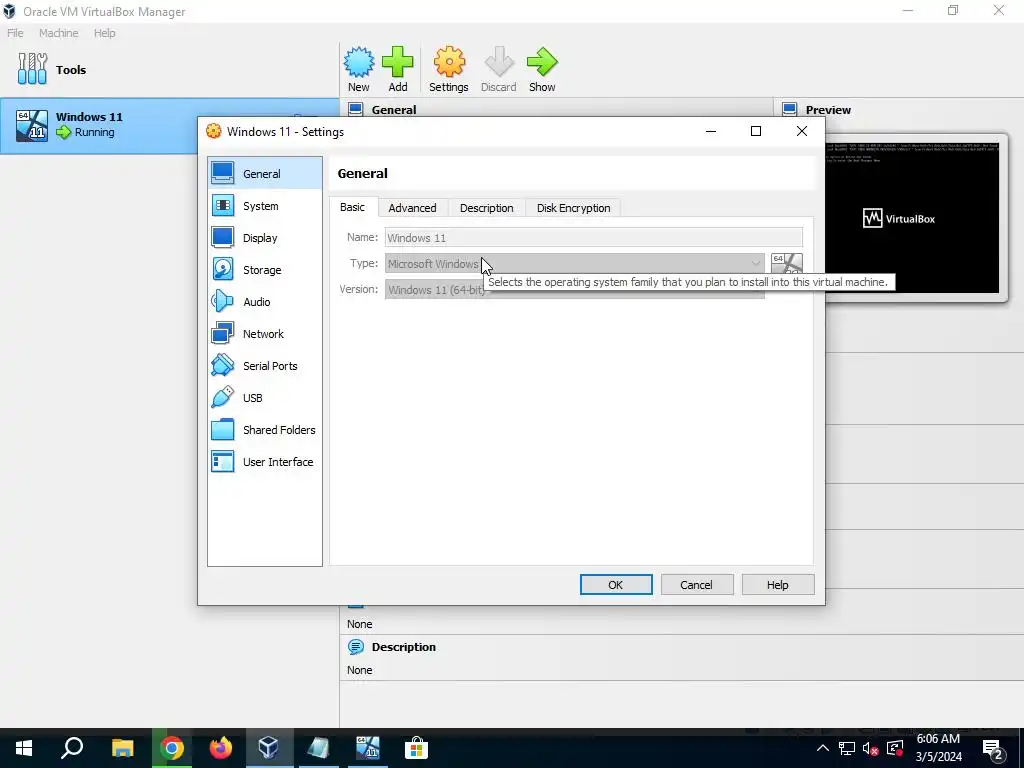This screenshot has width=1024, height=768.
Task: Open the Help menu
Action: [x=104, y=33]
